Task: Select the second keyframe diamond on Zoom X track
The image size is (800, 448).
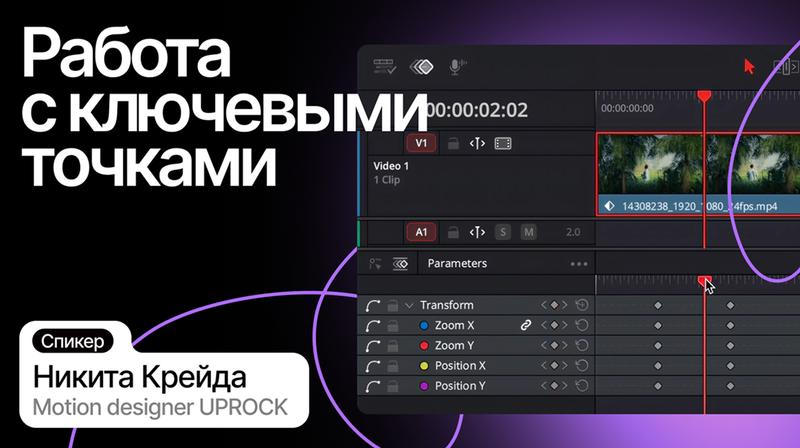Action: (x=730, y=326)
